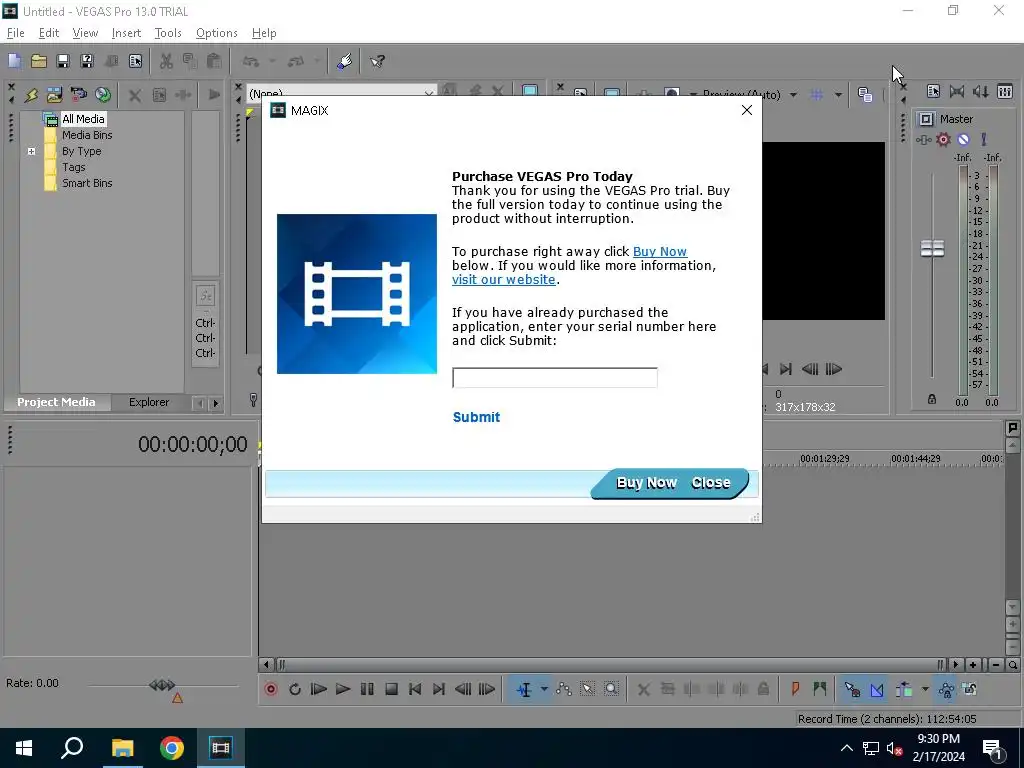1024x768 pixels.
Task: Open Mixing Console icon in Master Bus toolbar
Action: pos(1005,92)
